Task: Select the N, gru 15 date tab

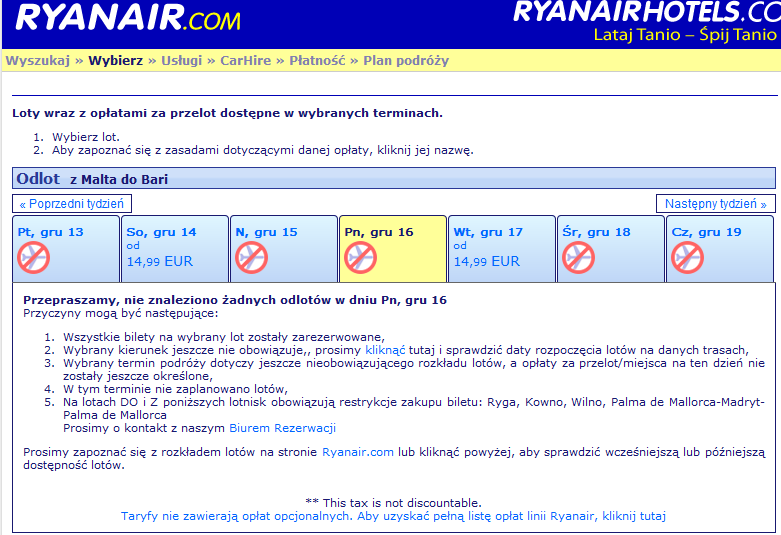Action: (284, 249)
